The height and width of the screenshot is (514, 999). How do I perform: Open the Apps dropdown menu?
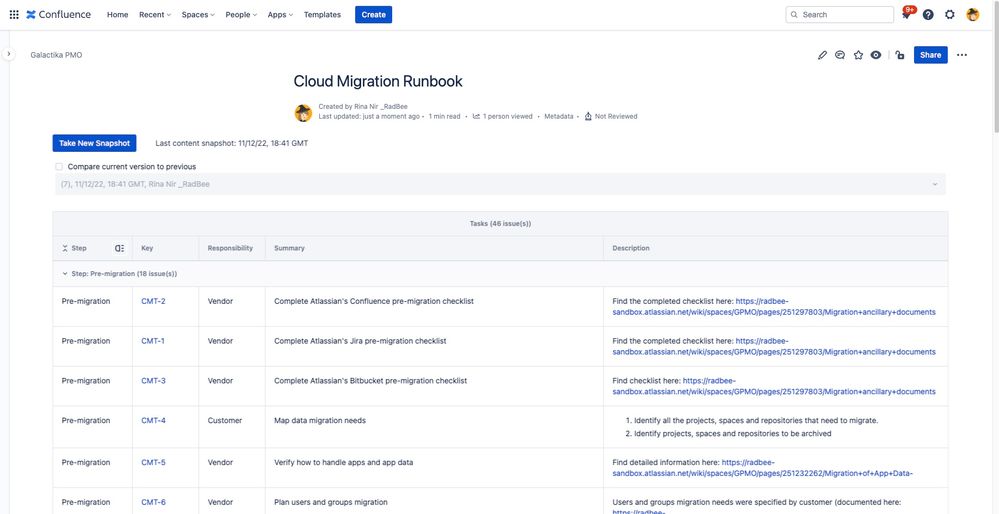[x=280, y=15]
